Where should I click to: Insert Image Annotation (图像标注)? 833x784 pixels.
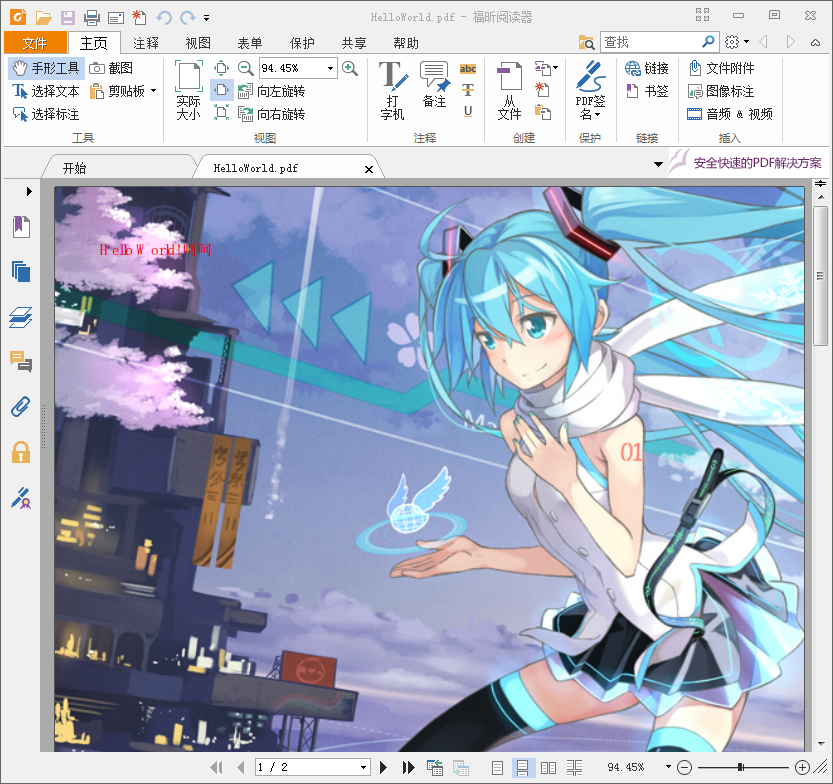coord(721,91)
